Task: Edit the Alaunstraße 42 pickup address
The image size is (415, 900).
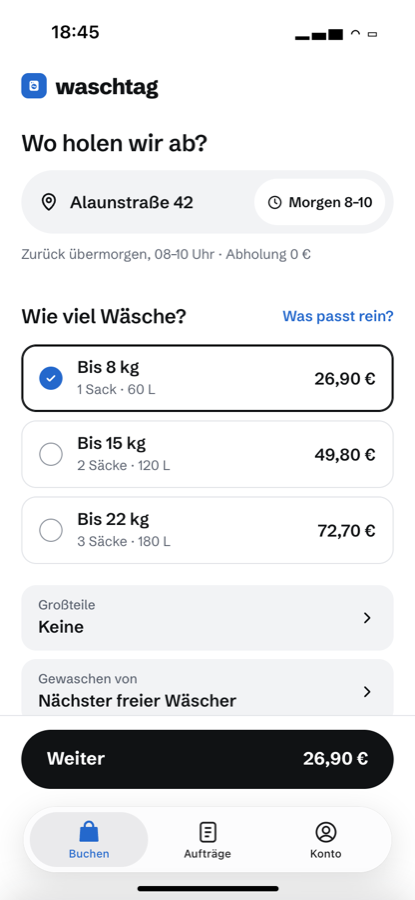Action: tap(131, 202)
